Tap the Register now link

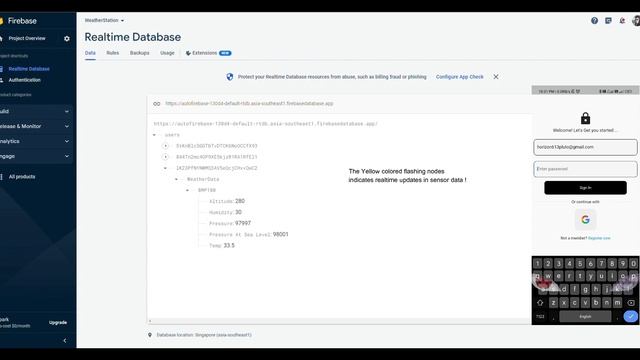[x=599, y=238]
